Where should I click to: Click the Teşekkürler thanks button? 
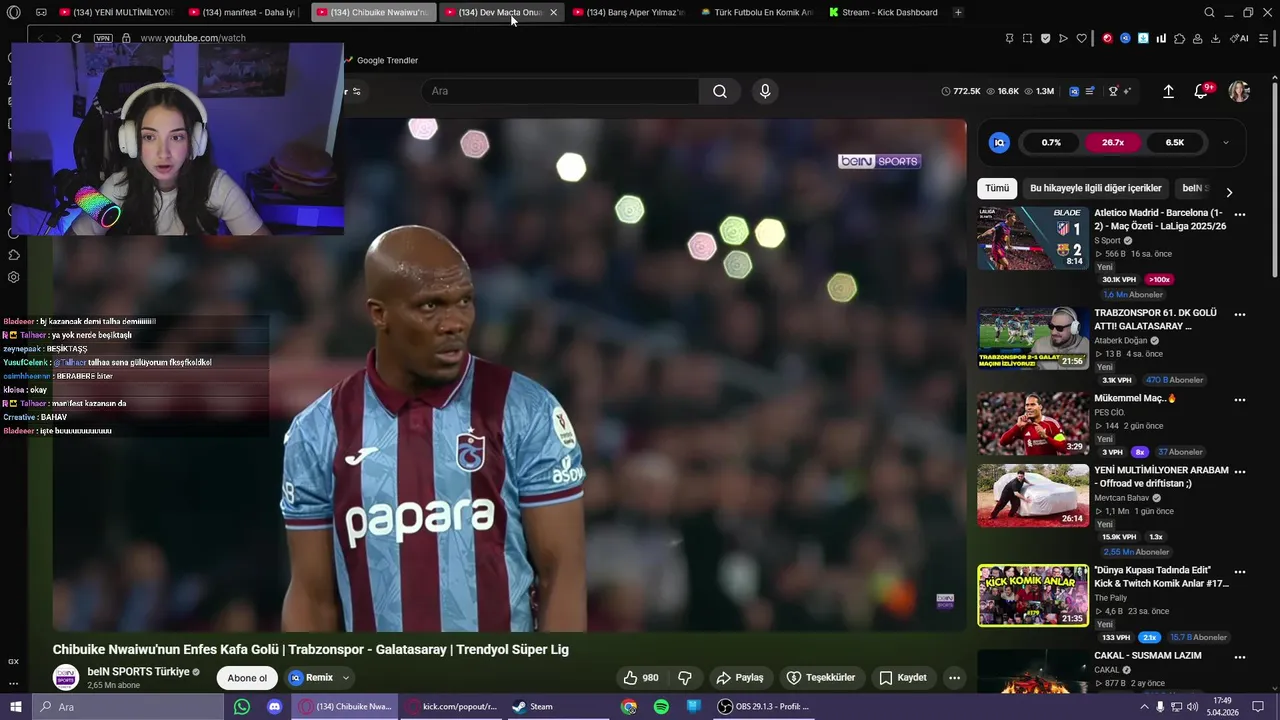(x=821, y=677)
